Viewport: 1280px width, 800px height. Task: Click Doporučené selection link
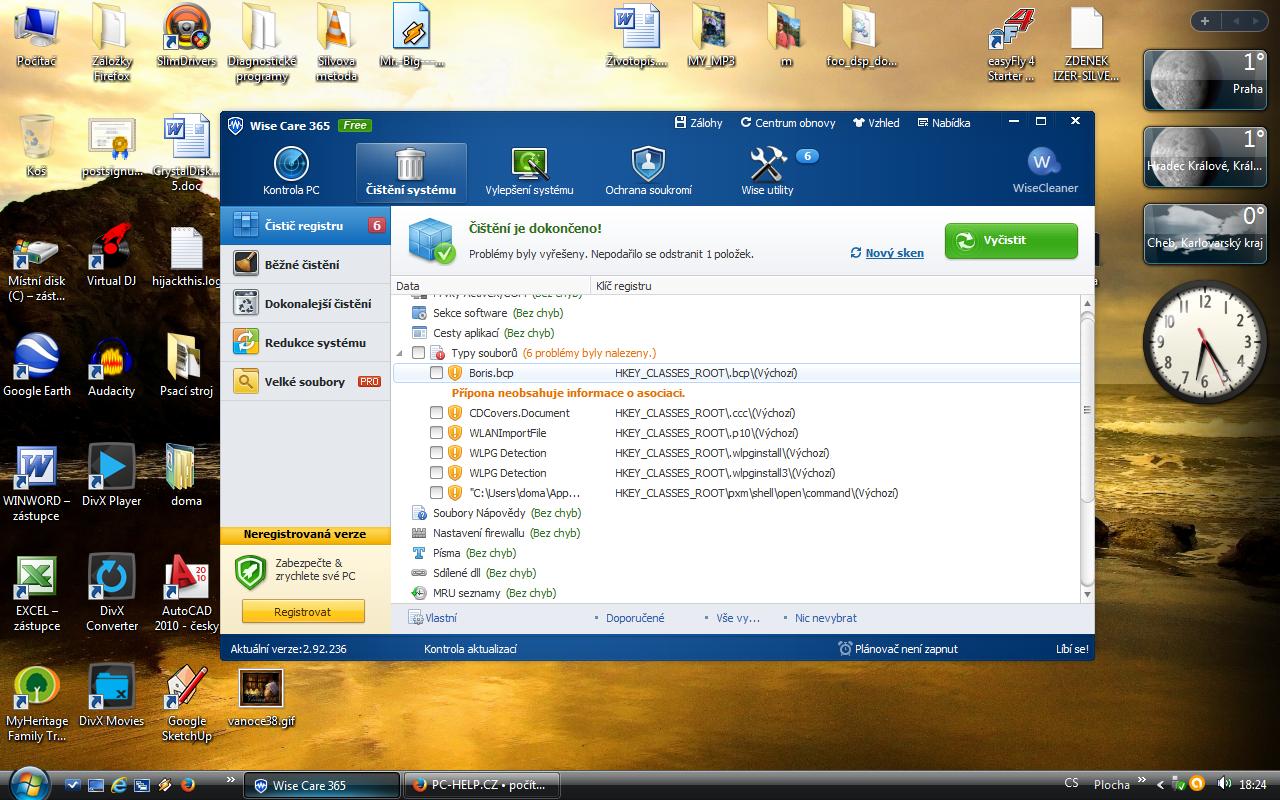coord(635,618)
